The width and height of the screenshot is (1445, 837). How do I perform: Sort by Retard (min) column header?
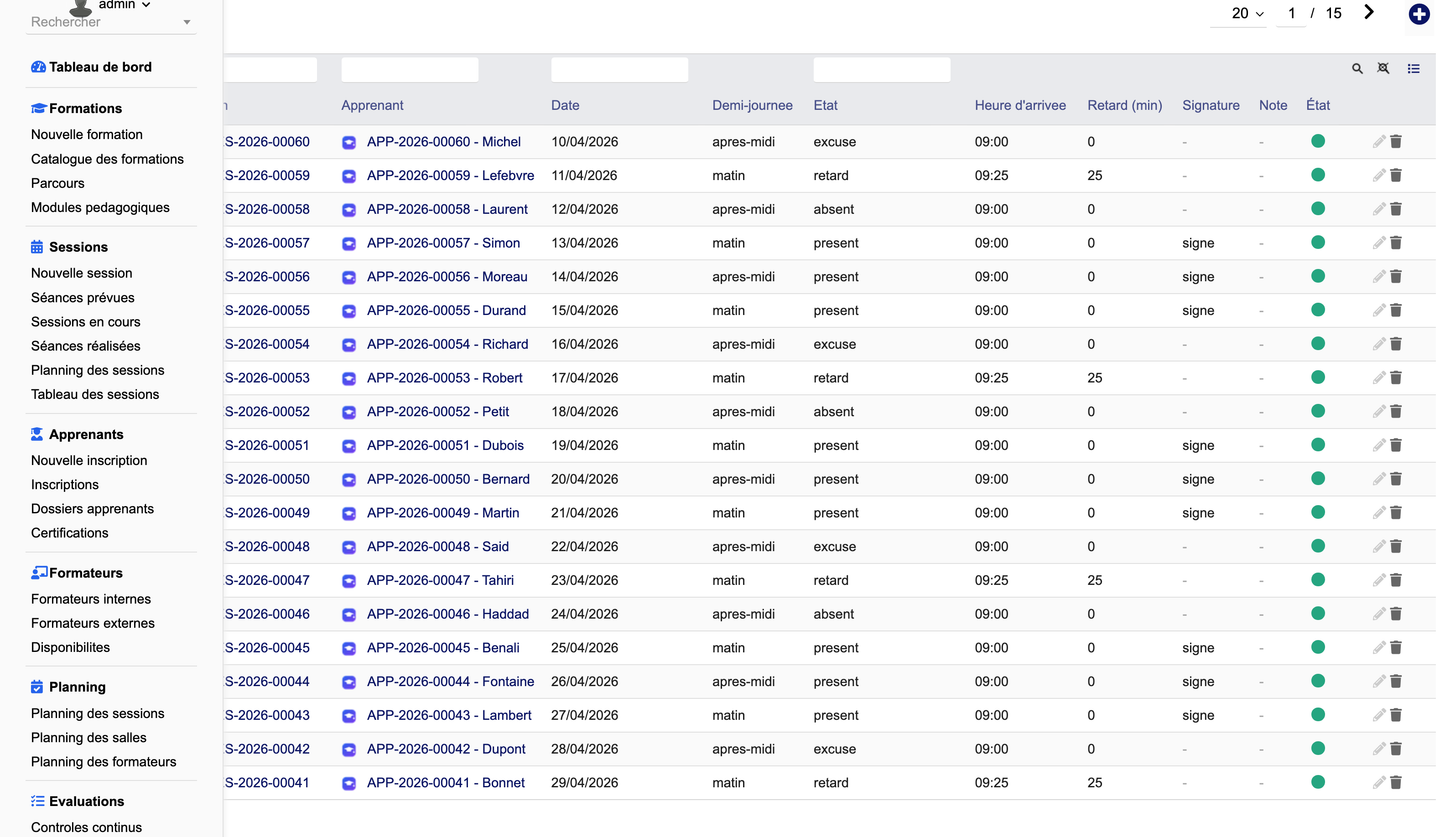[1125, 105]
